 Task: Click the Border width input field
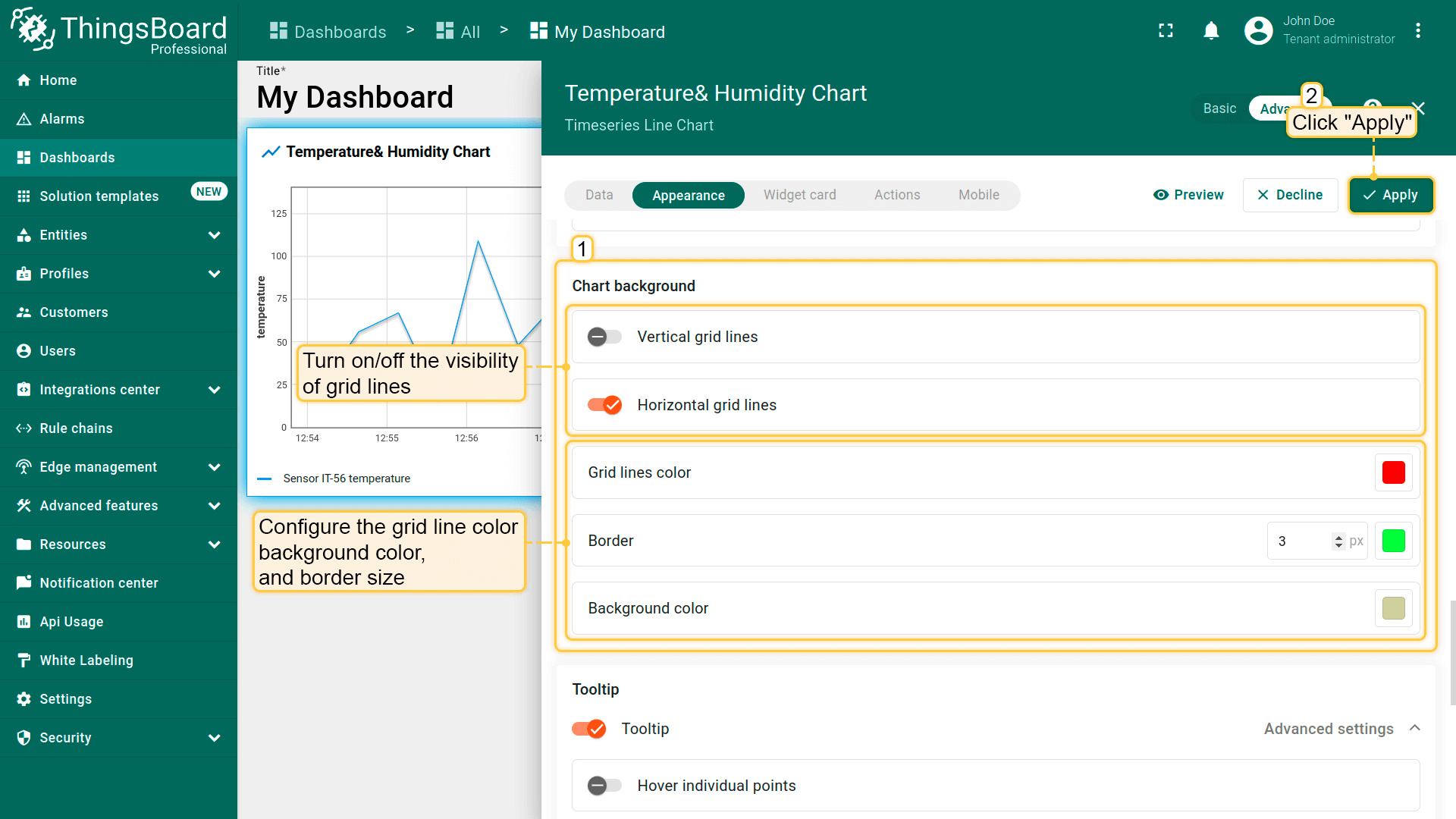[1298, 541]
